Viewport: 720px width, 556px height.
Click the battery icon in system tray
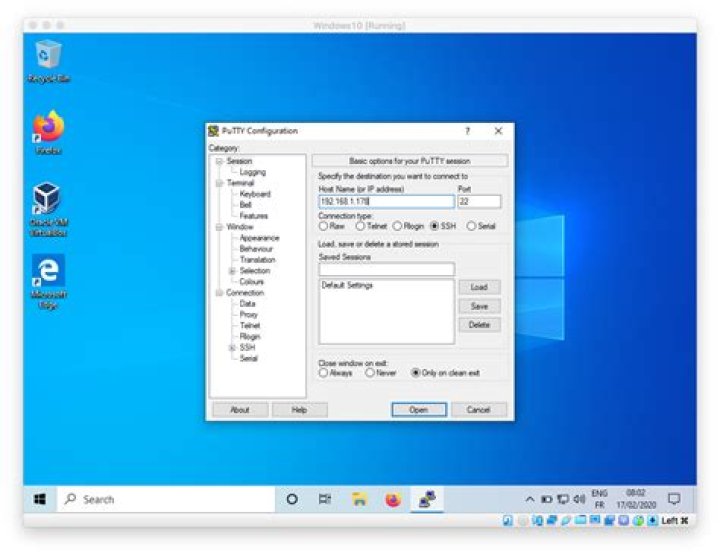coord(546,499)
